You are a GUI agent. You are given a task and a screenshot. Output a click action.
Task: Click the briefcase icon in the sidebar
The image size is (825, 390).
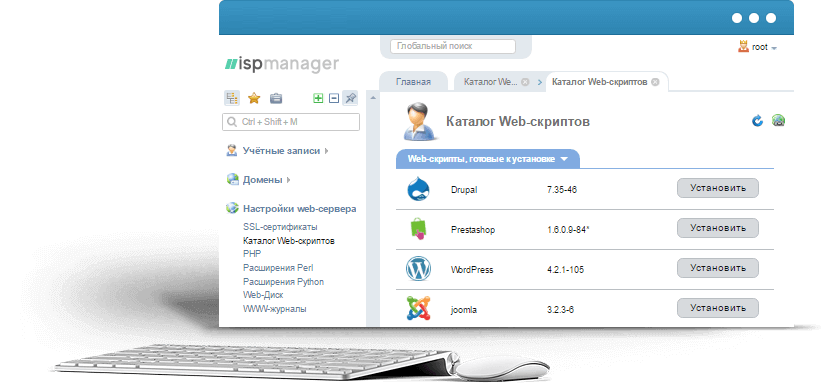point(276,98)
